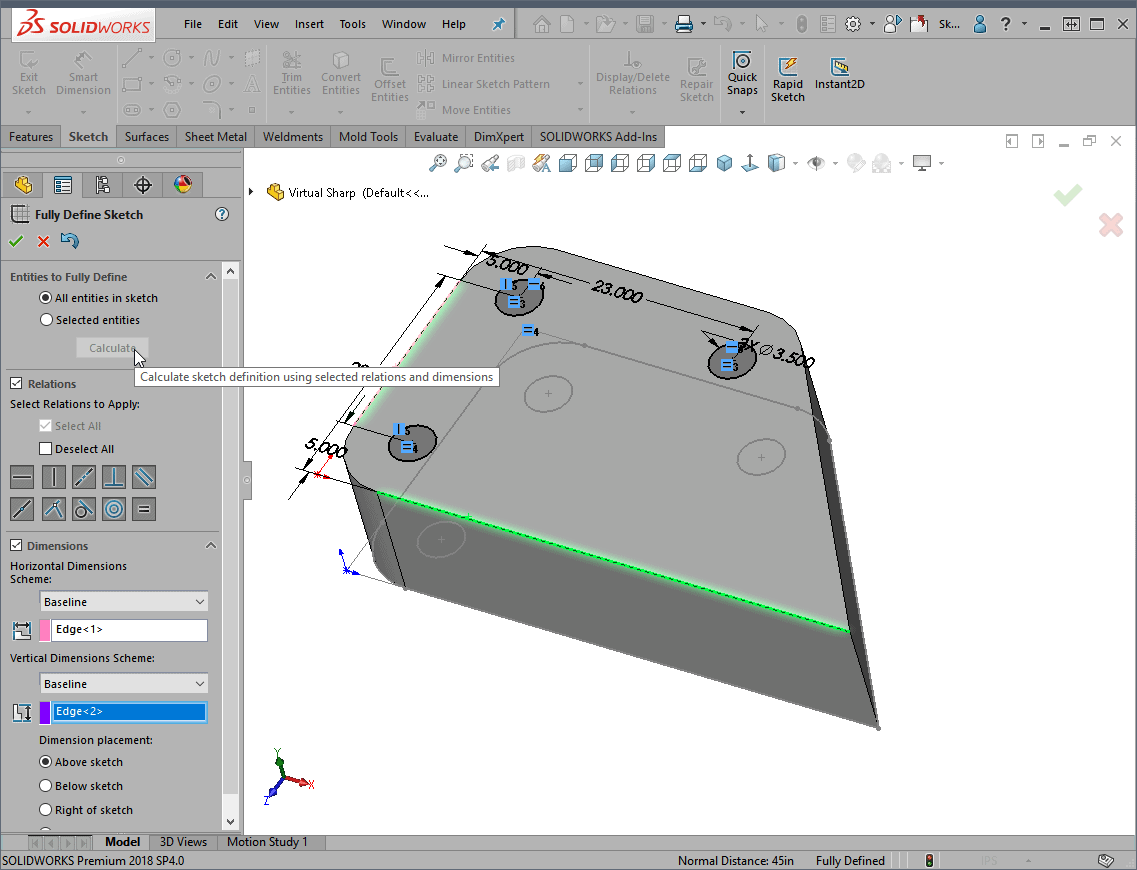Click the Calculate button
The width and height of the screenshot is (1137, 870).
112,348
